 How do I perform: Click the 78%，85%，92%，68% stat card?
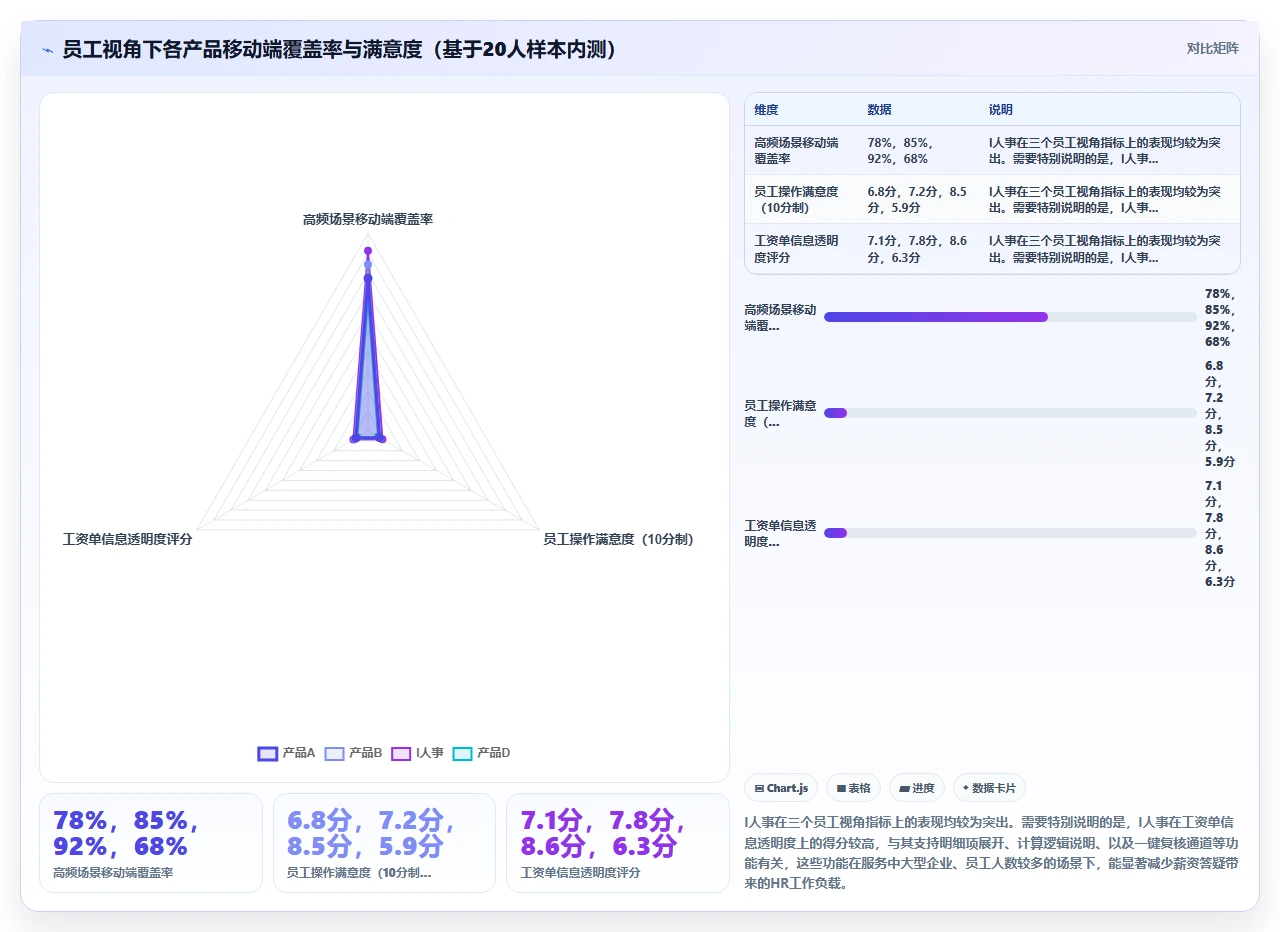(x=151, y=842)
